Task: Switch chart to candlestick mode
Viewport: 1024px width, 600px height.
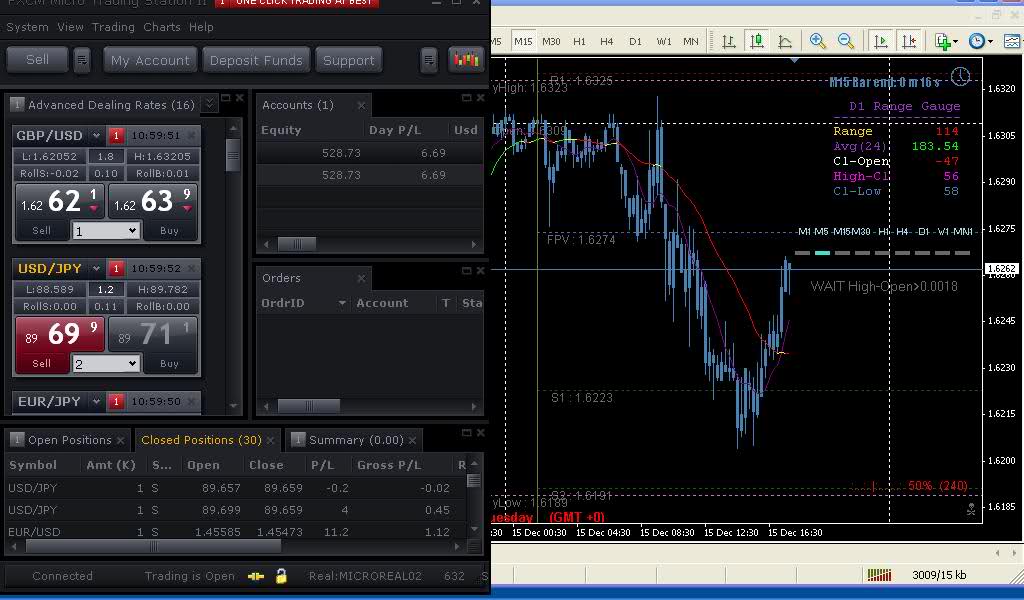Action: (757, 41)
